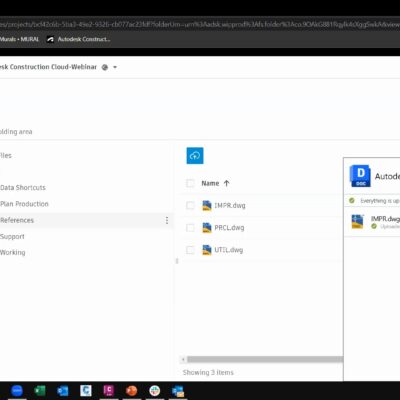This screenshot has width=400, height=400.
Task: Open the magenta C app in the taskbar
Action: 109,390
